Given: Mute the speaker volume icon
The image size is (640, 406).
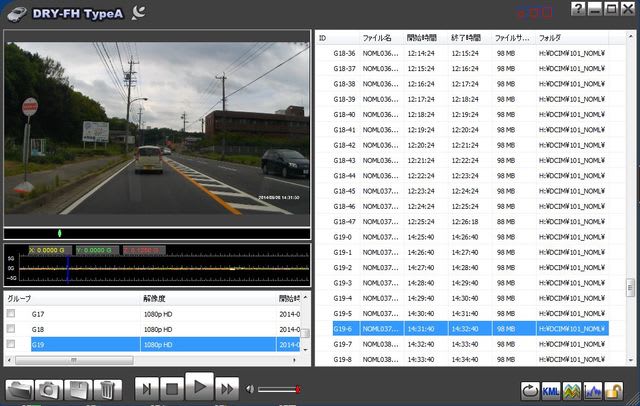Looking at the screenshot, I should tap(249, 389).
